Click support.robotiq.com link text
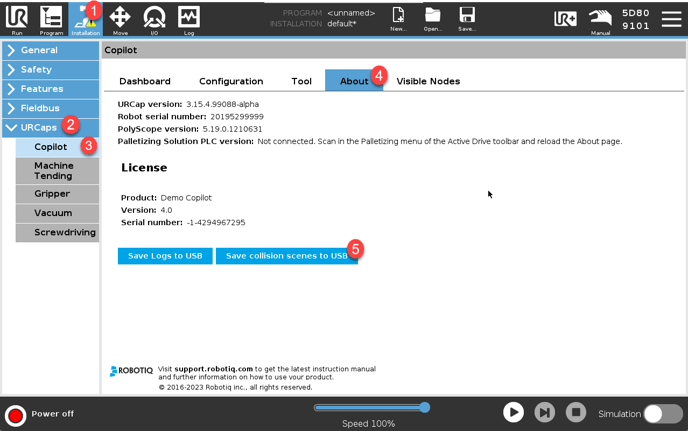The width and height of the screenshot is (688, 431). pos(214,369)
